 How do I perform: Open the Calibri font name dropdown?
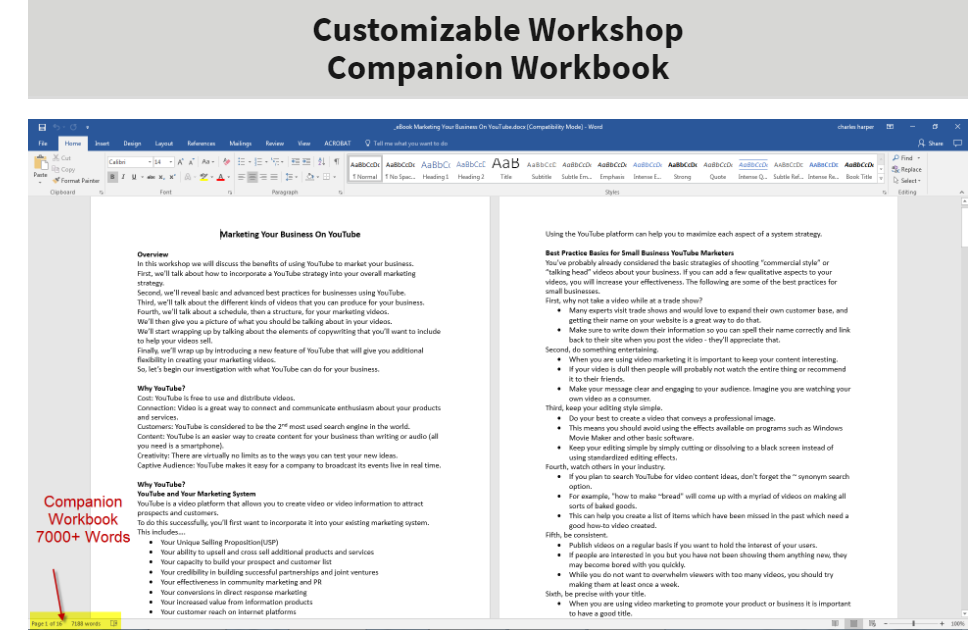pos(129,162)
